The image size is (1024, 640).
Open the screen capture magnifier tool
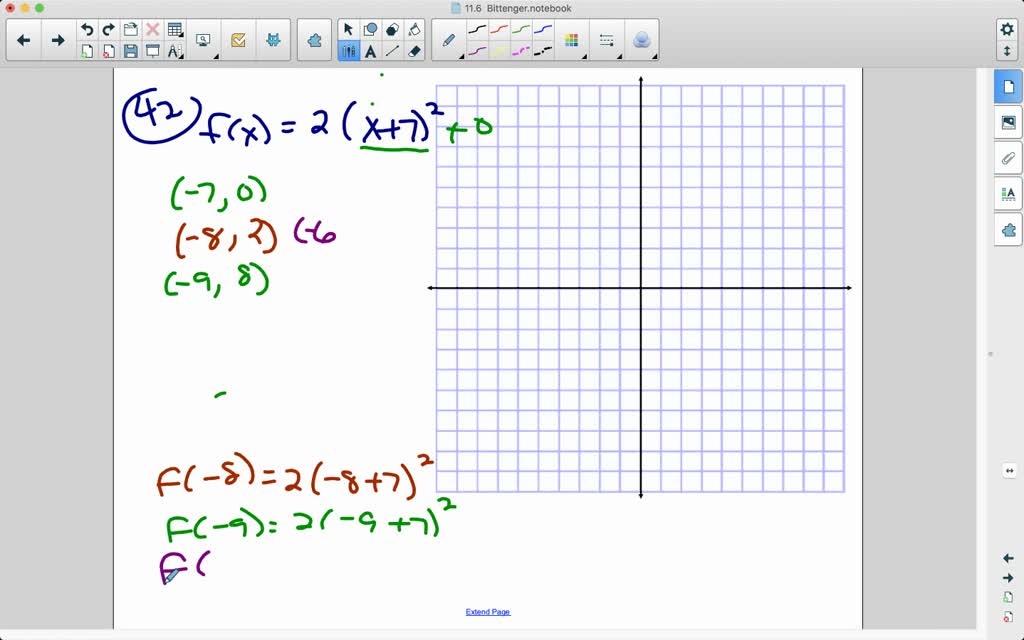pyautogui.click(x=203, y=38)
